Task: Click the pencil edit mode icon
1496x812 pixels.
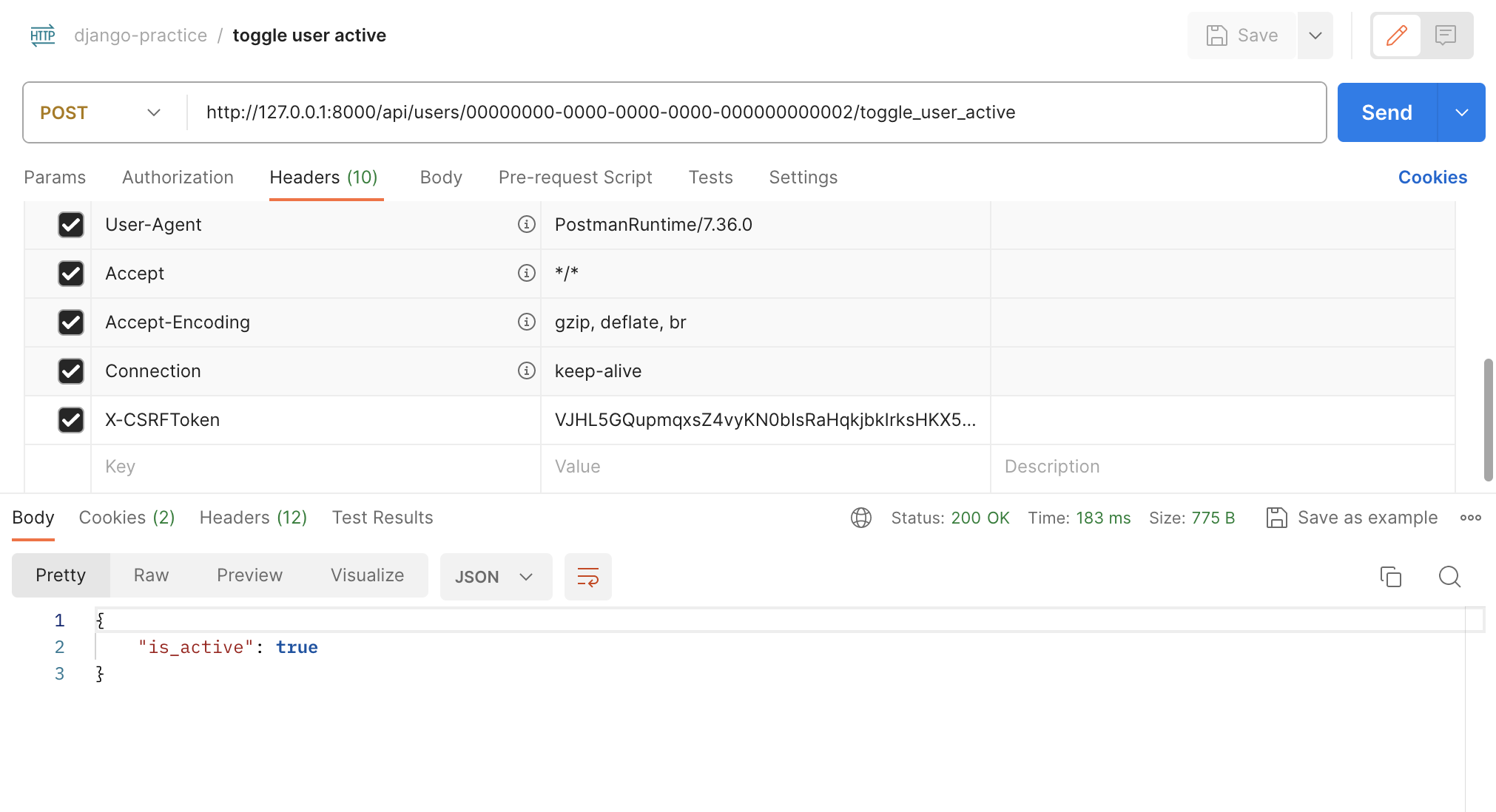Action: 1396,35
